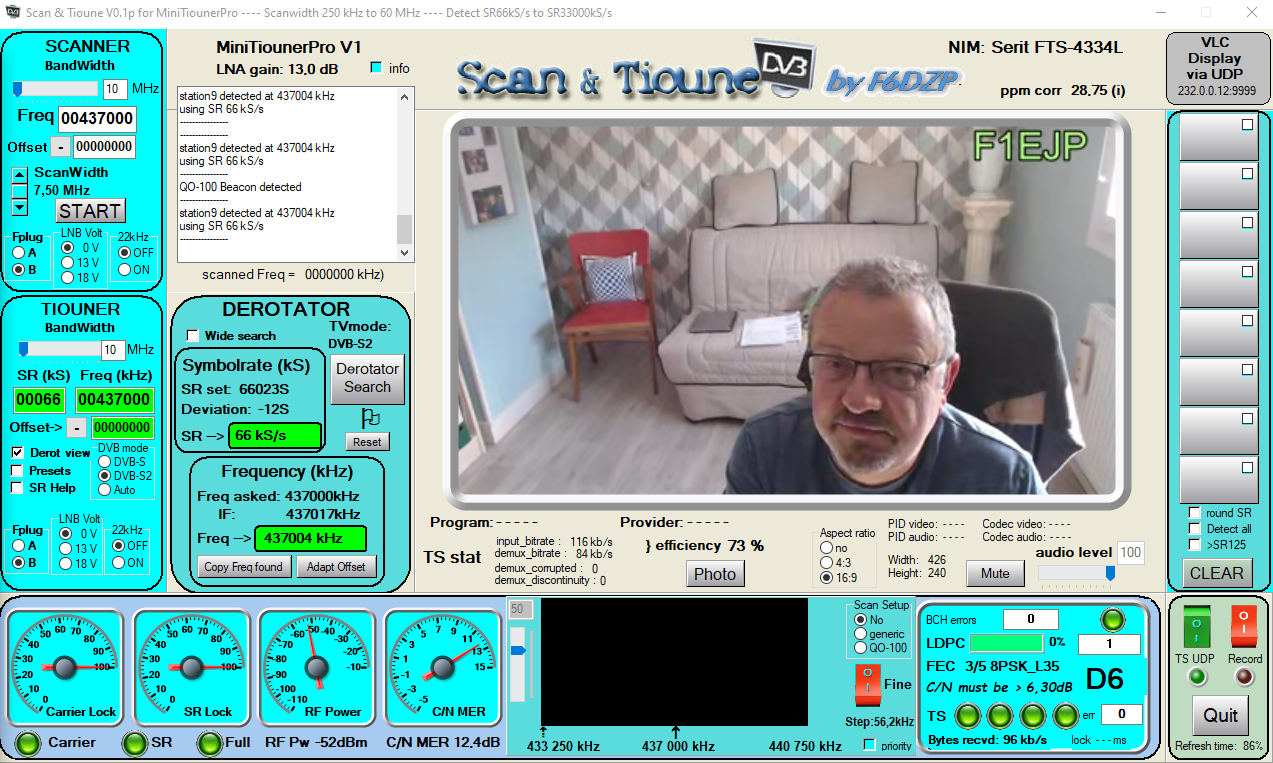Viewport: 1273px width, 763px height.
Task: Click the QO-100 Beacon detected log line
Action: [240, 187]
